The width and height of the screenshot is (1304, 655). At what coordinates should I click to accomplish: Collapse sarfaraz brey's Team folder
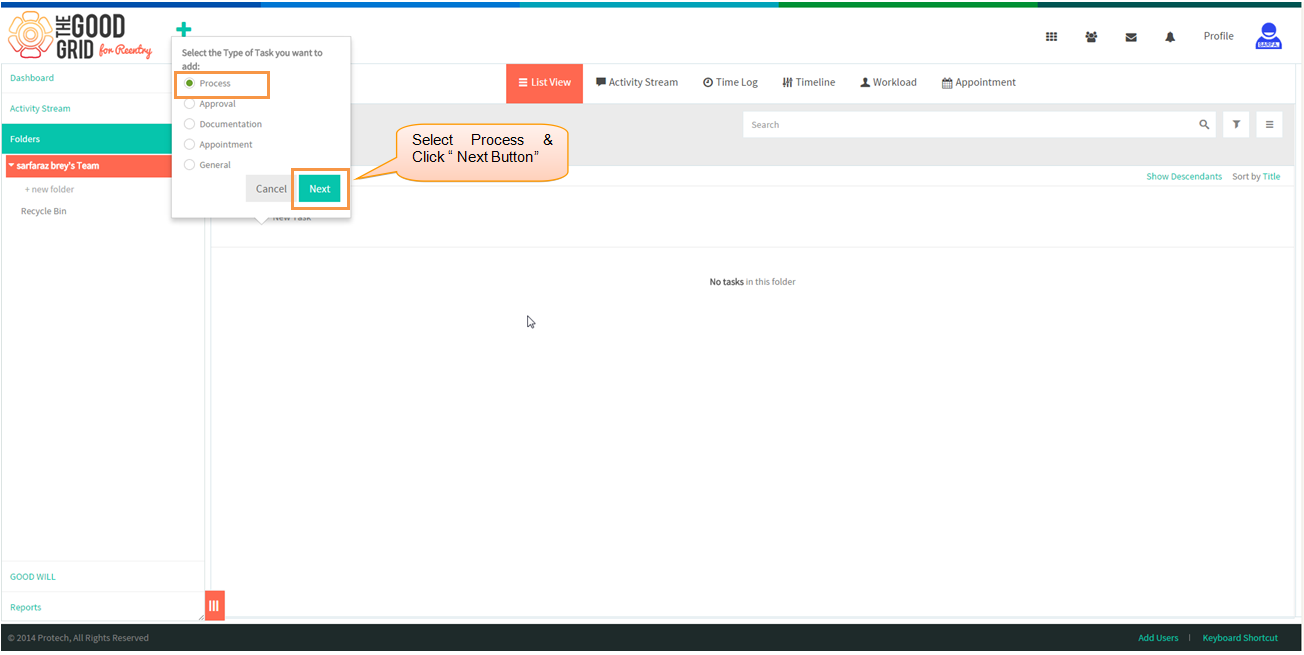(12, 166)
